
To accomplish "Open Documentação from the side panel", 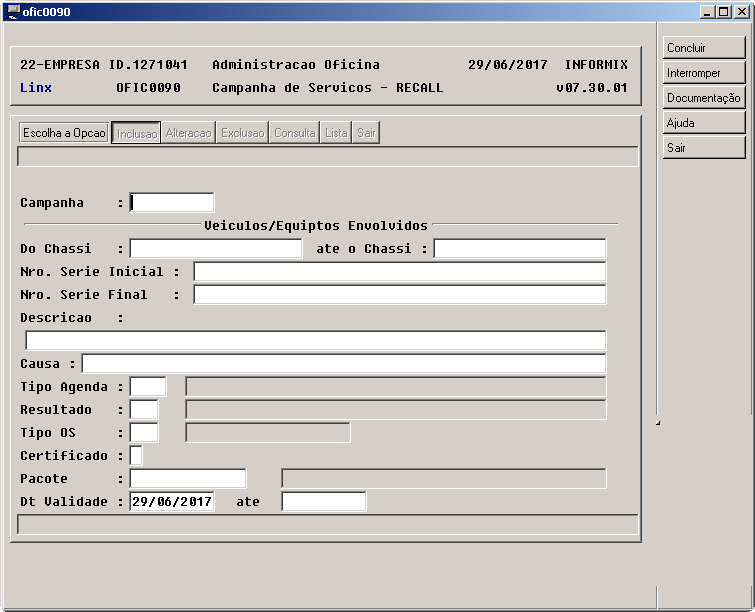I will (x=704, y=98).
